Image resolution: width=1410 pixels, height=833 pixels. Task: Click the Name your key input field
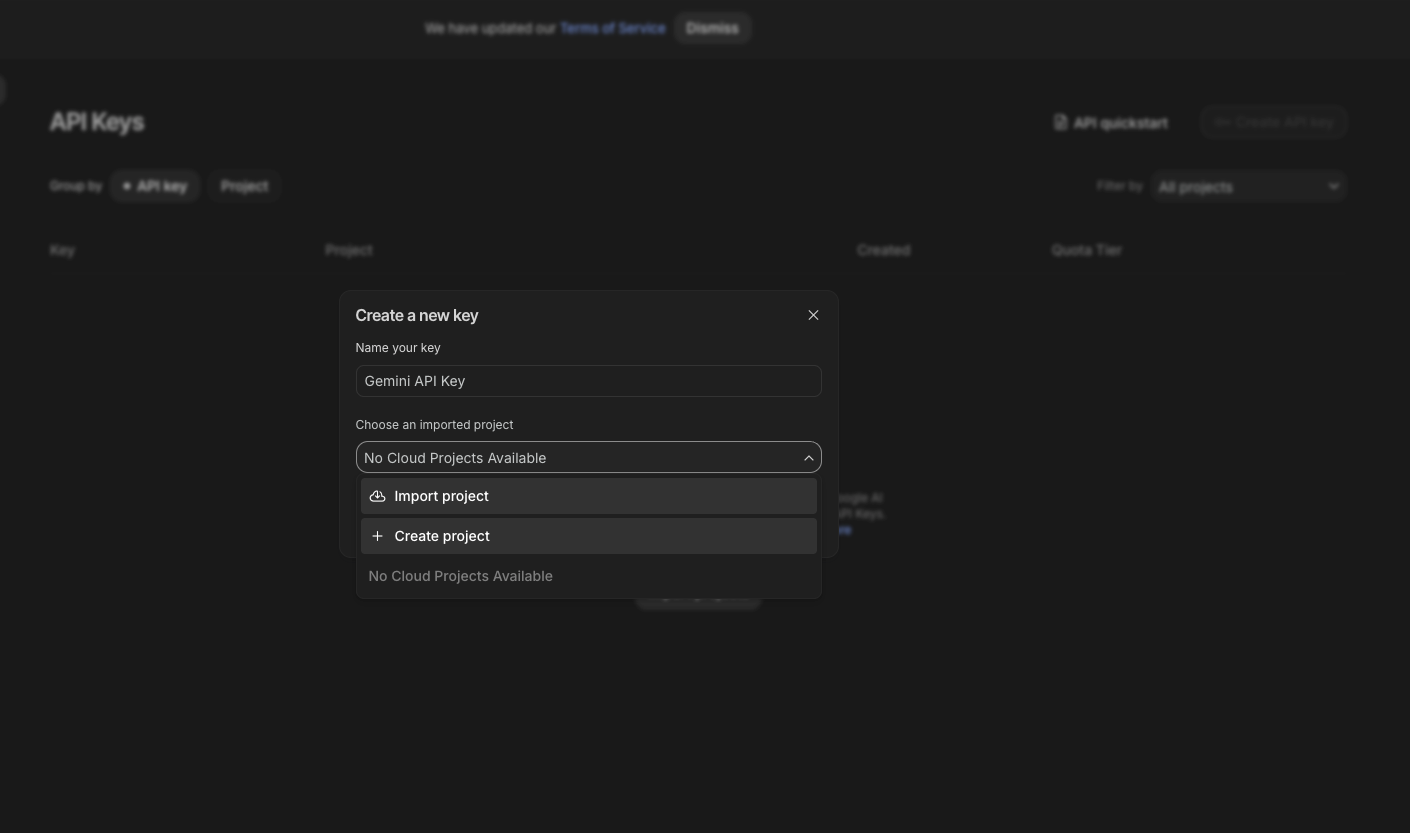[588, 381]
